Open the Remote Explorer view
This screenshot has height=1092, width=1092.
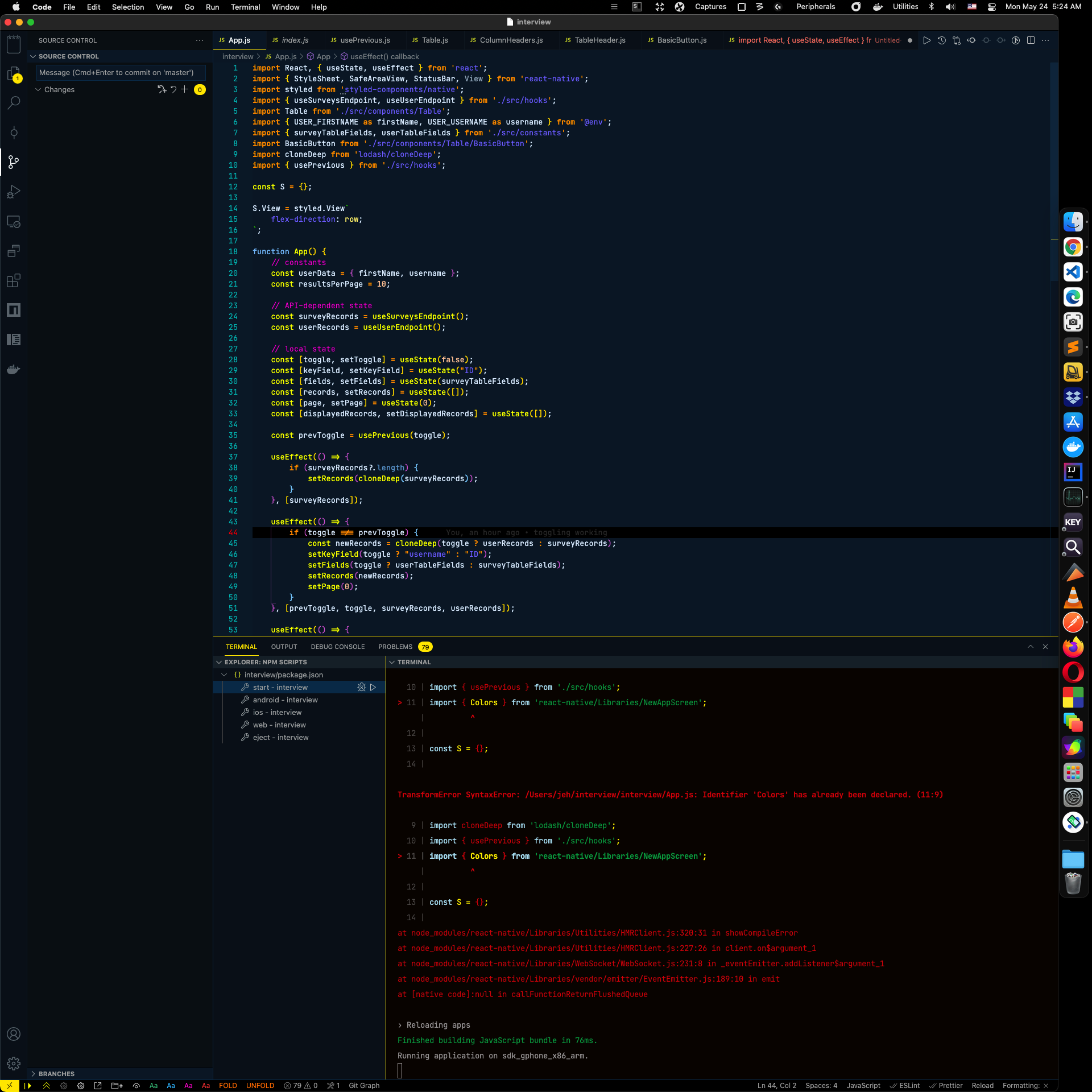coord(14,222)
